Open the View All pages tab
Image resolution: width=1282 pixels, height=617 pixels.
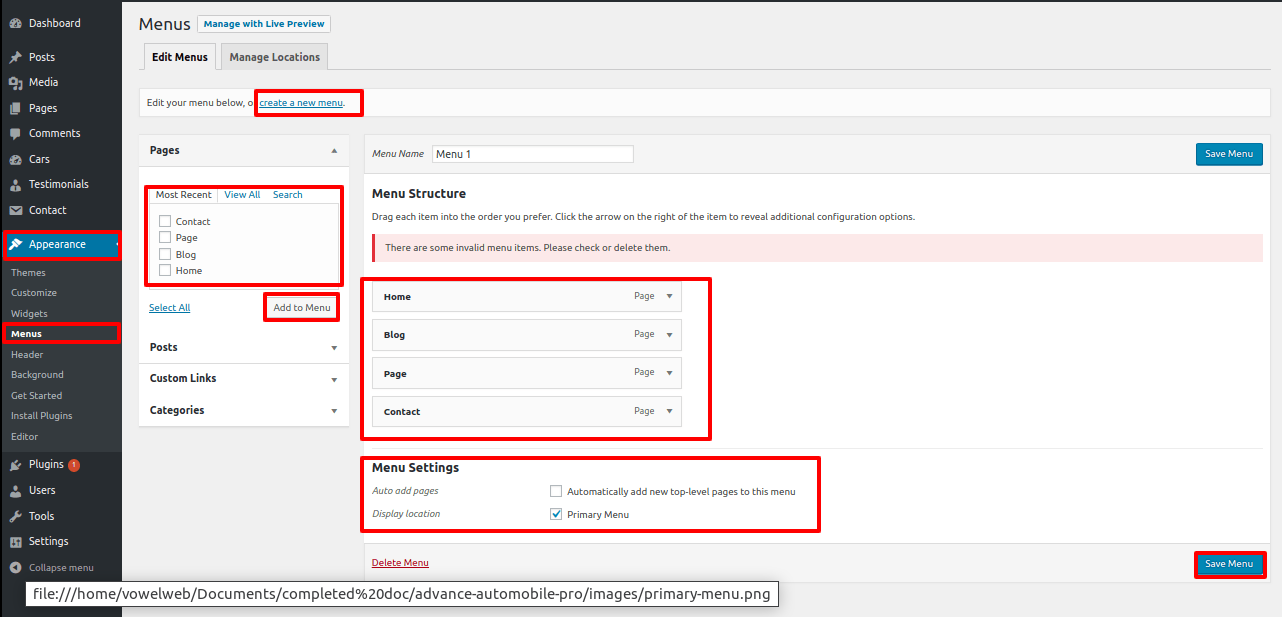(242, 195)
